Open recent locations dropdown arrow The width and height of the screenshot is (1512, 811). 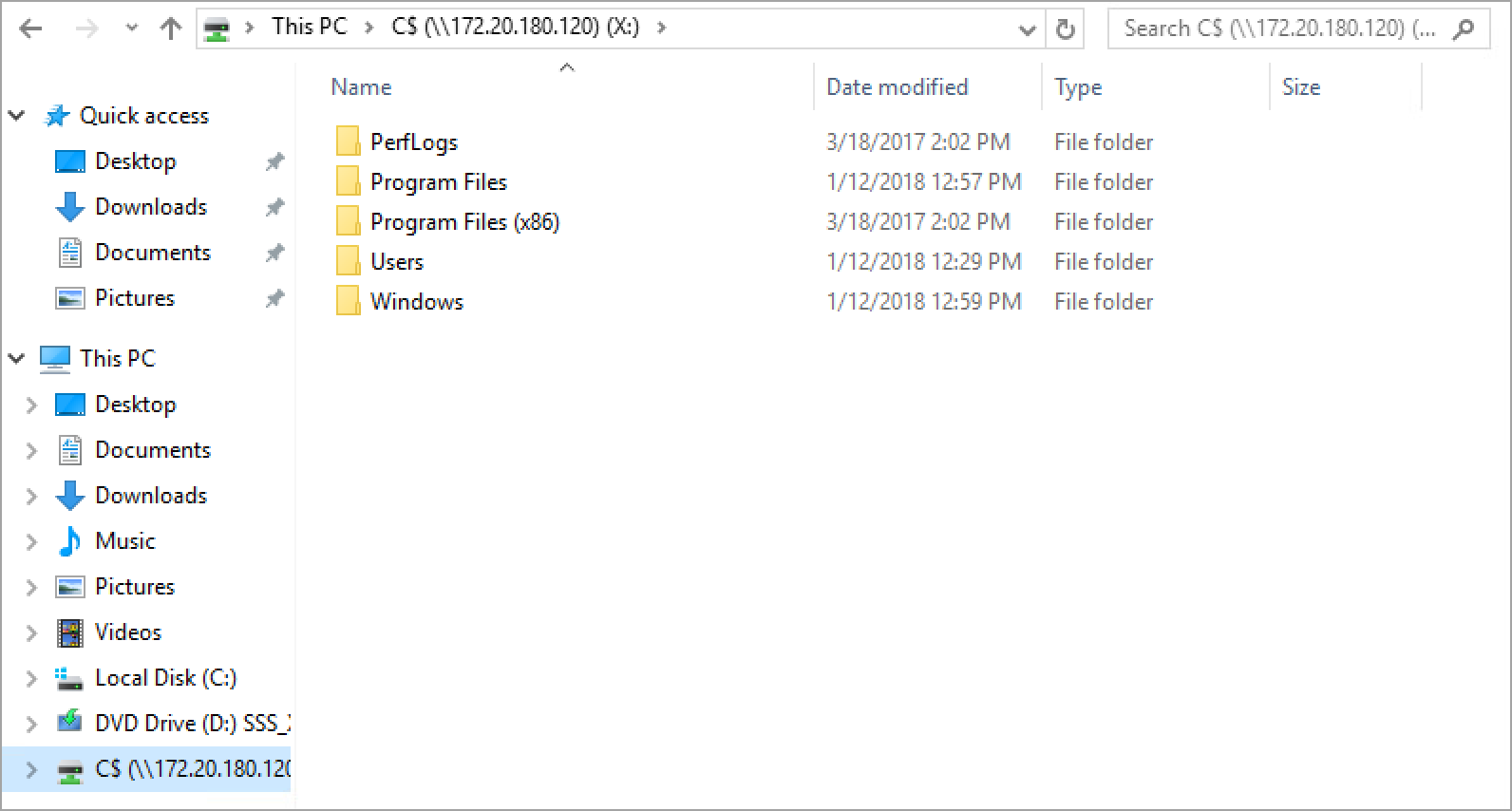point(132,29)
